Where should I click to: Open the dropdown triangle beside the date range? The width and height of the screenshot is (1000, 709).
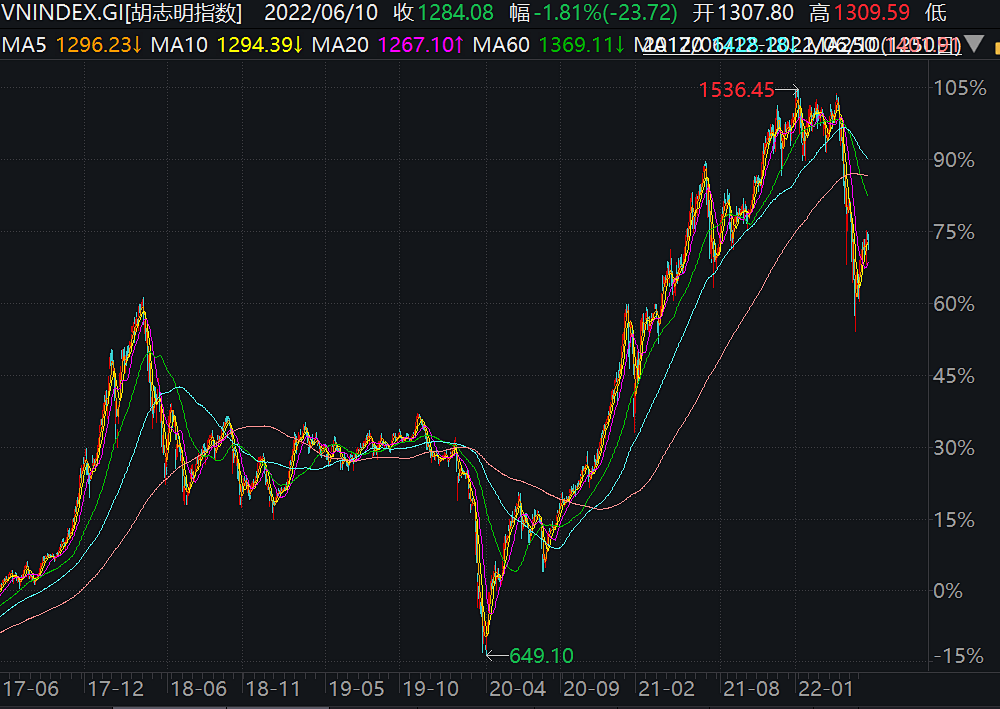pyautogui.click(x=973, y=45)
